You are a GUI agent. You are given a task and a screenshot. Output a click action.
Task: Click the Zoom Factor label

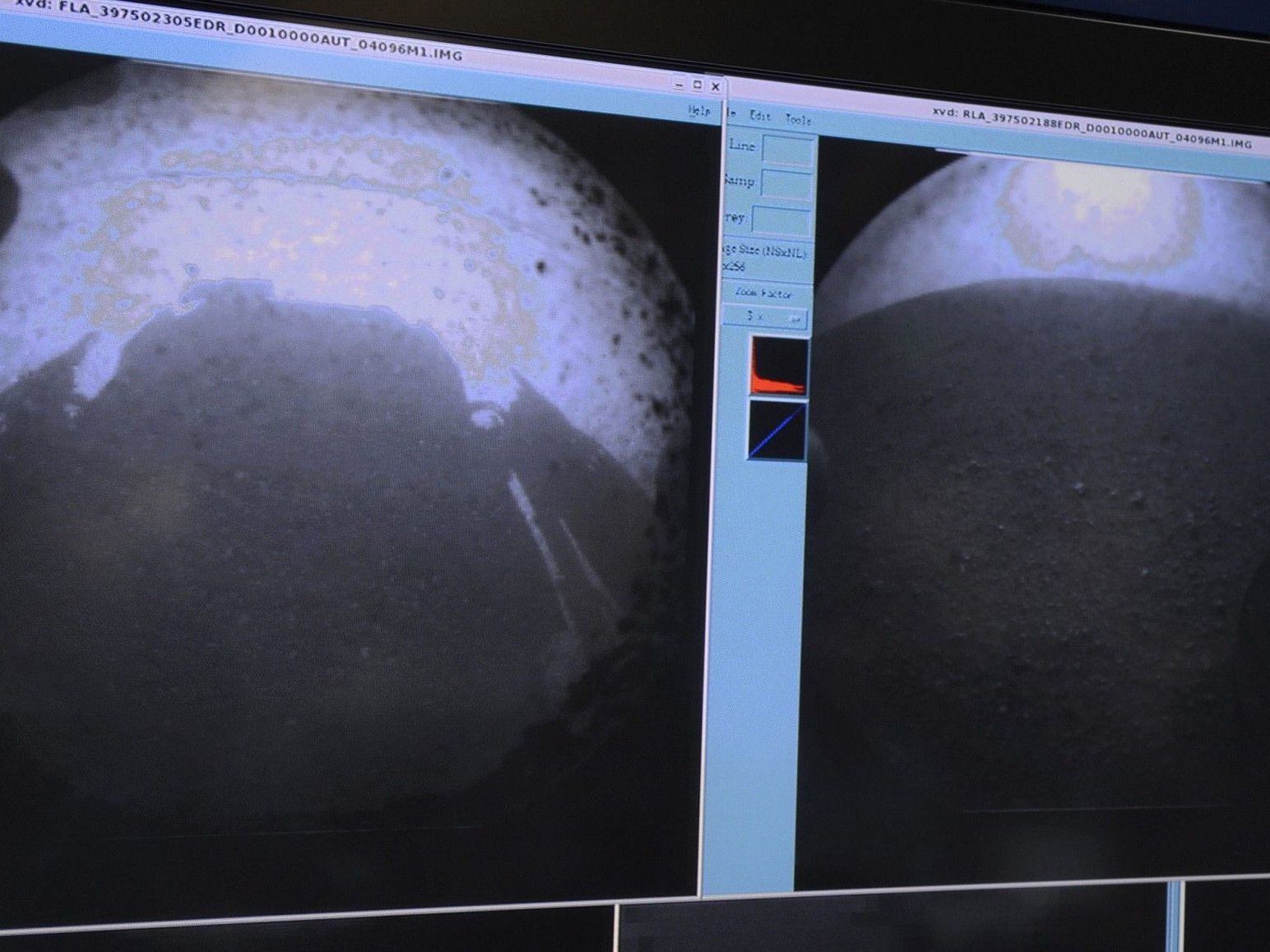point(763,293)
